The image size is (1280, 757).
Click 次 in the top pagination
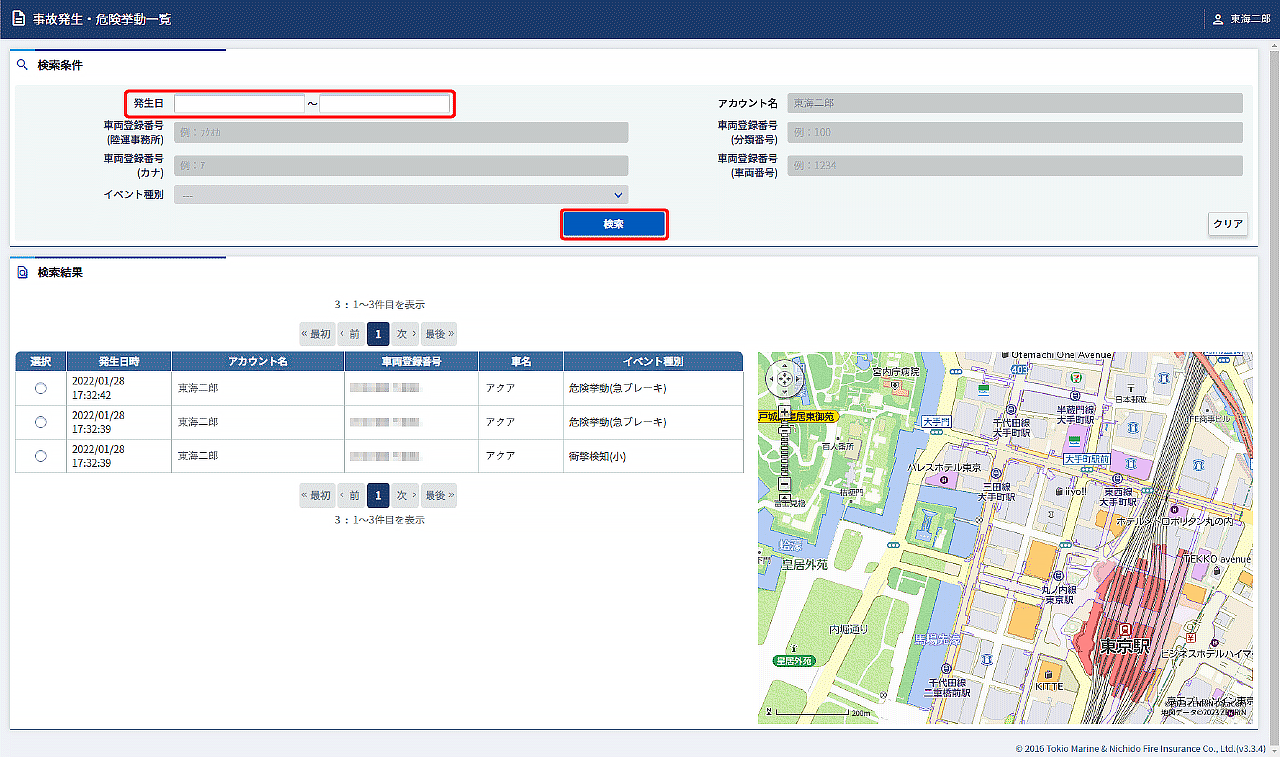(x=404, y=334)
